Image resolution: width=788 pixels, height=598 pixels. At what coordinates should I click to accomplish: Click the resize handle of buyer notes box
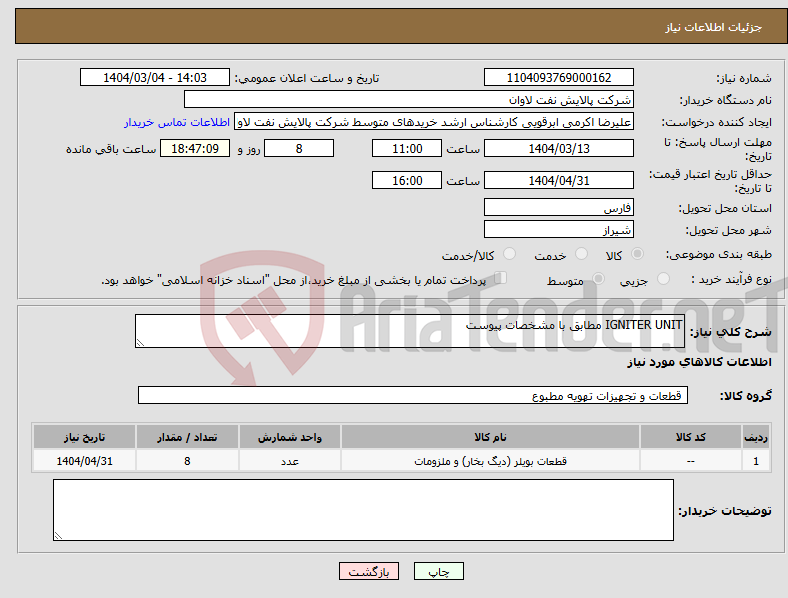[58, 536]
